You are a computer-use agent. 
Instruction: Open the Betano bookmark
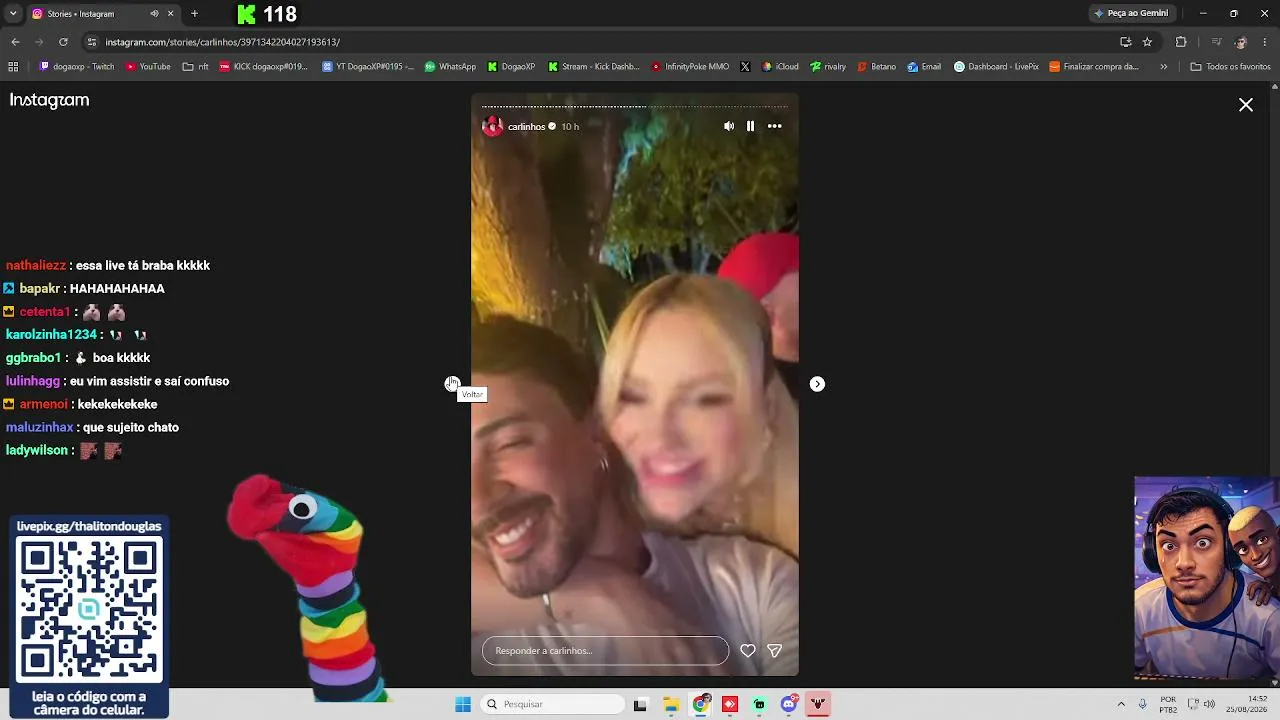pyautogui.click(x=876, y=67)
